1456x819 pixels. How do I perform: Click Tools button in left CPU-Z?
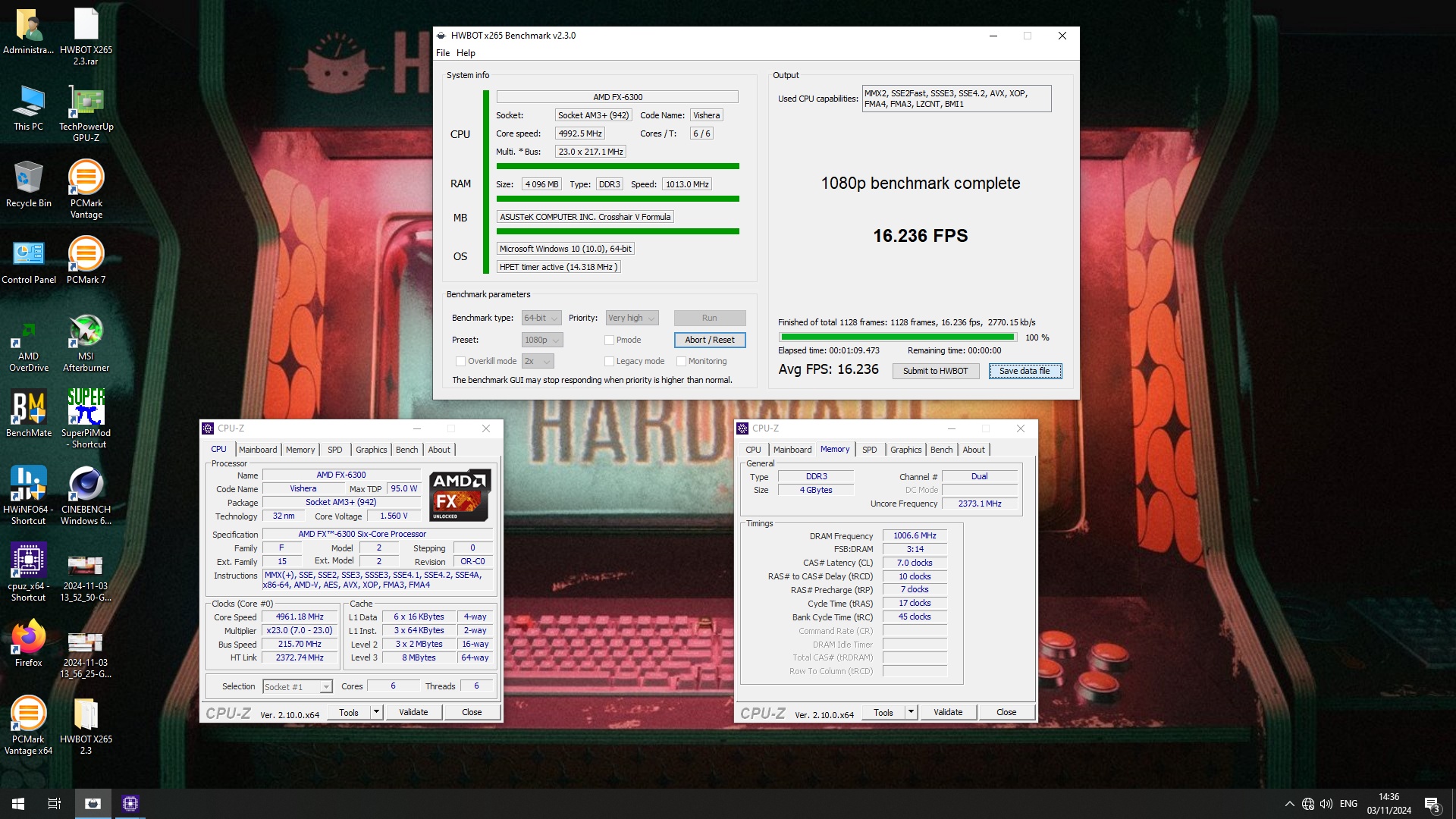(x=349, y=712)
